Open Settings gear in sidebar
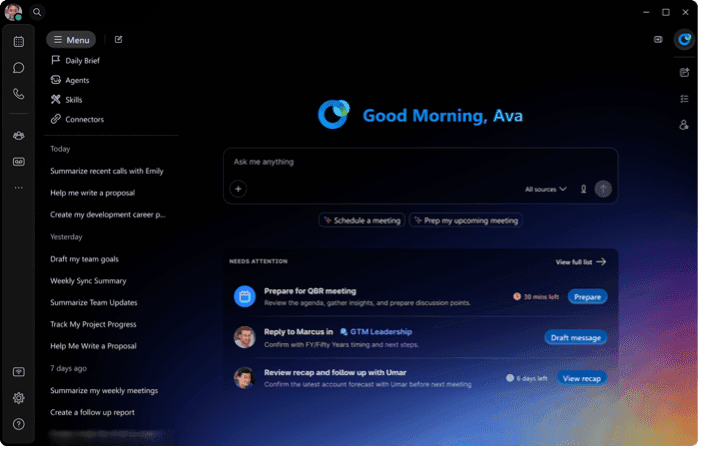The width and height of the screenshot is (702, 449). coord(18,398)
